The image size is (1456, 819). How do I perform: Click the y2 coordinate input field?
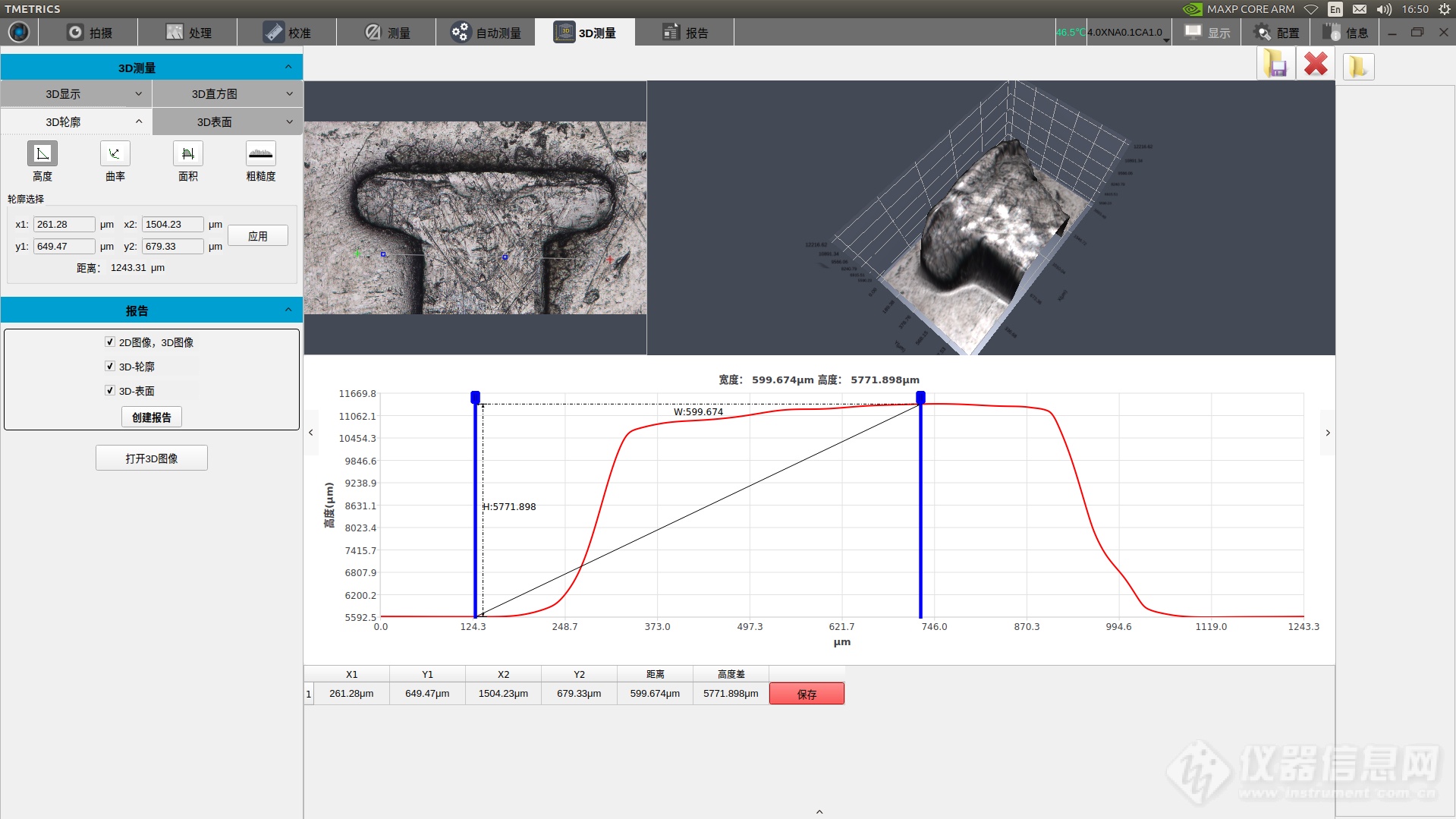click(173, 247)
